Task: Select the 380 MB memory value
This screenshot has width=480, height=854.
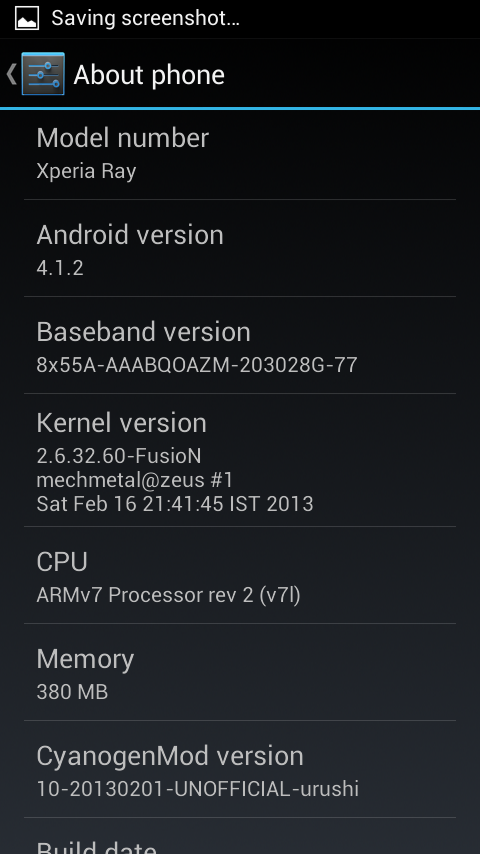Action: [x=72, y=692]
